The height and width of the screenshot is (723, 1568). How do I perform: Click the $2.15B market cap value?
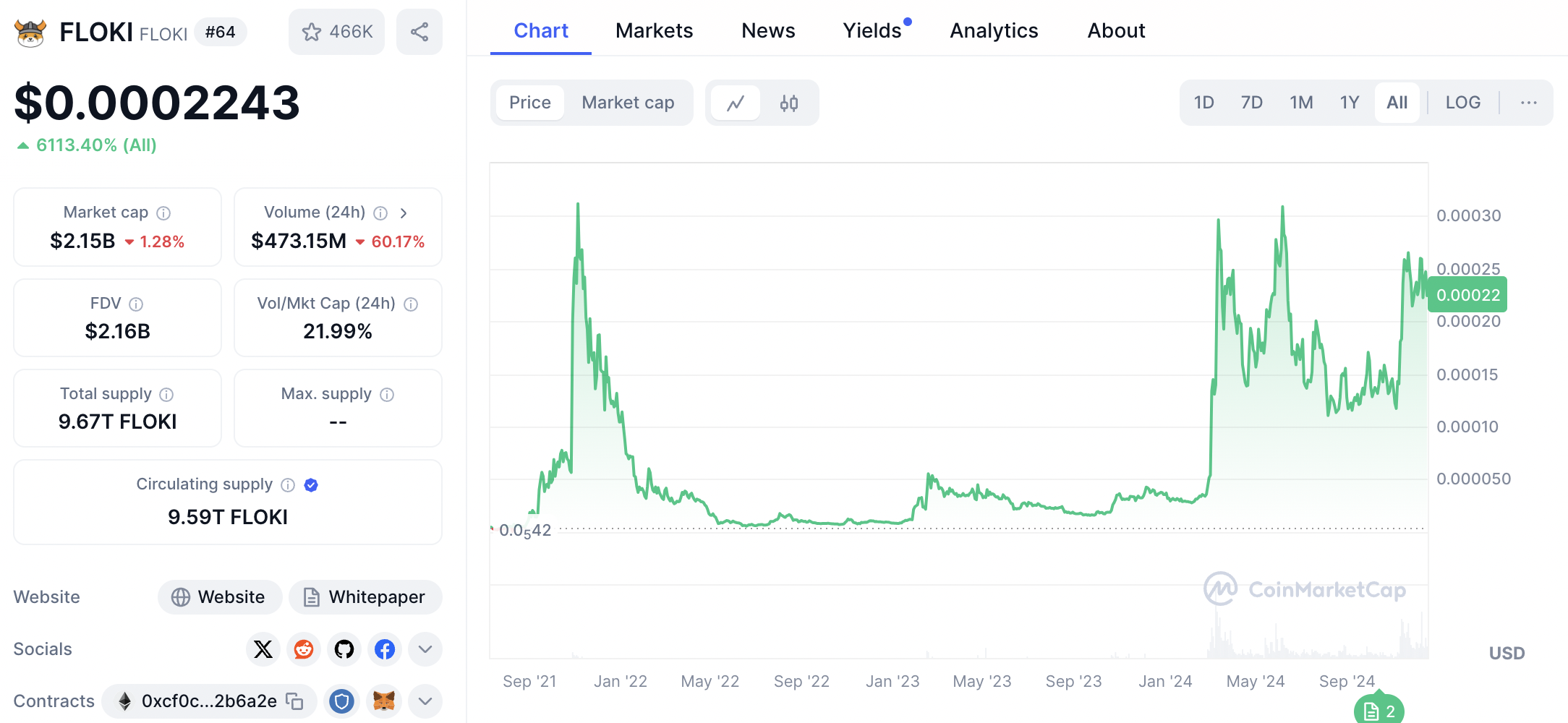tap(82, 241)
